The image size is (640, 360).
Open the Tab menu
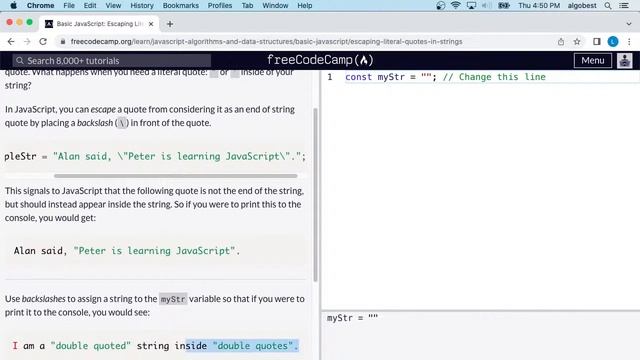tap(247, 5)
